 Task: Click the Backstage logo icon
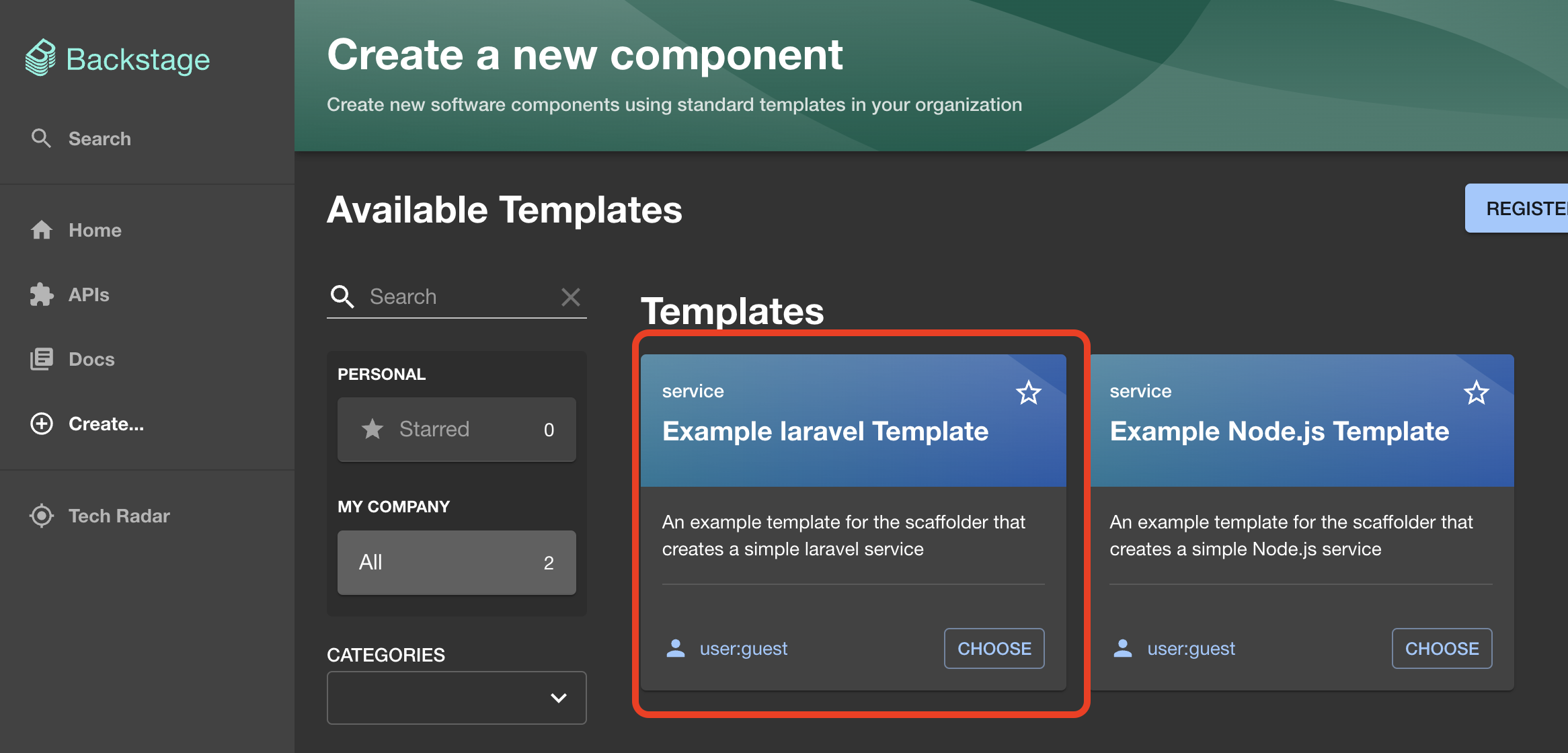tap(40, 58)
